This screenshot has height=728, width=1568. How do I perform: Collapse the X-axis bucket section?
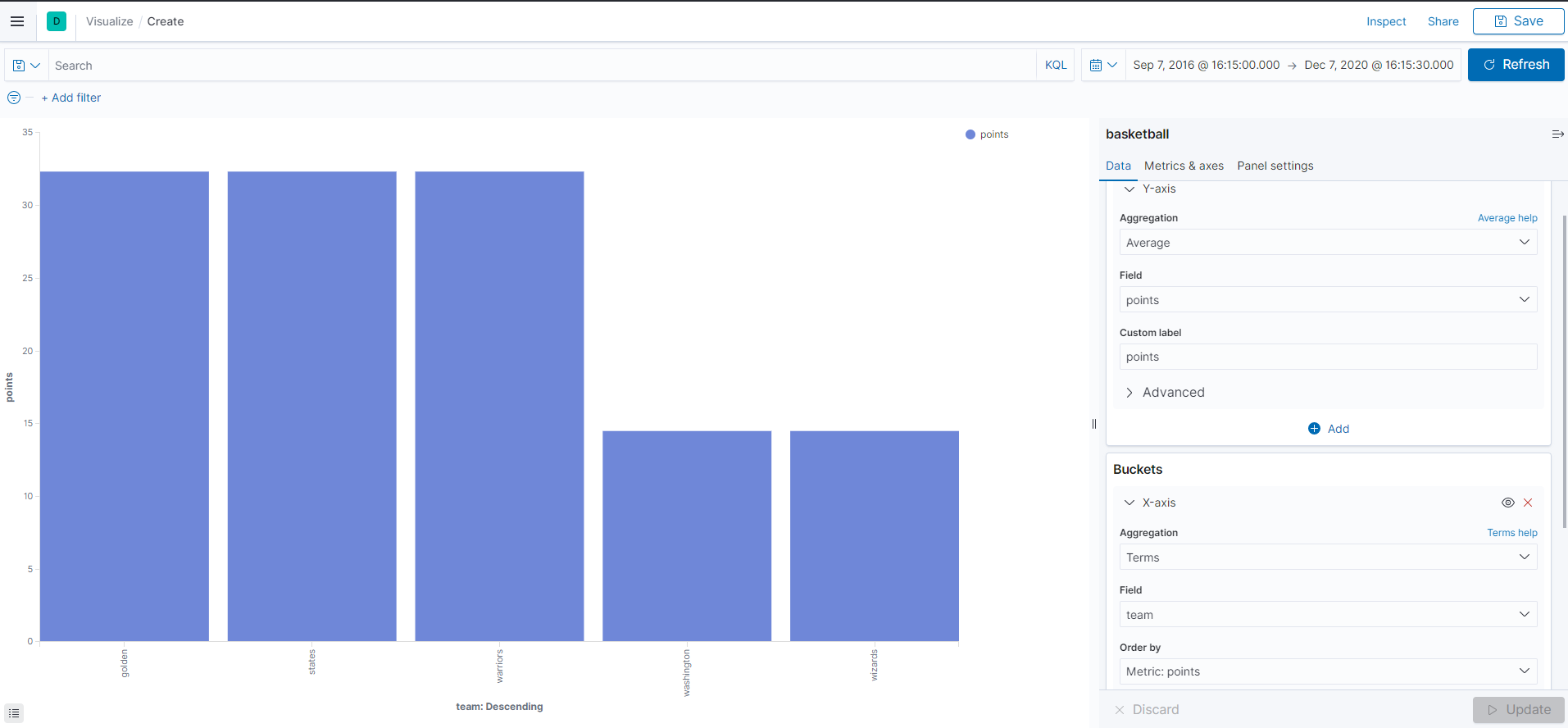1129,503
